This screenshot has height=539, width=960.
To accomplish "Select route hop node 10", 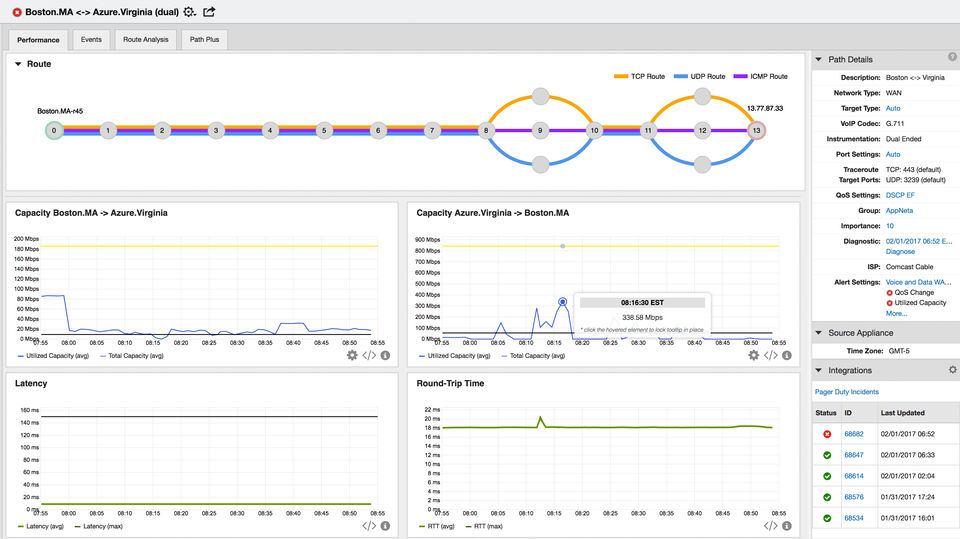I will [594, 130].
